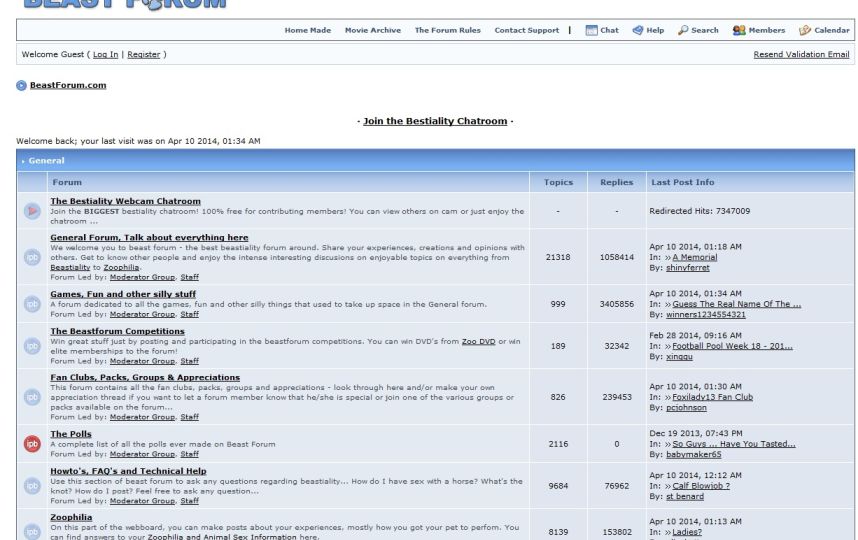Open the Chat icon in the navigation bar
This screenshot has height=540, width=858.
pos(591,31)
